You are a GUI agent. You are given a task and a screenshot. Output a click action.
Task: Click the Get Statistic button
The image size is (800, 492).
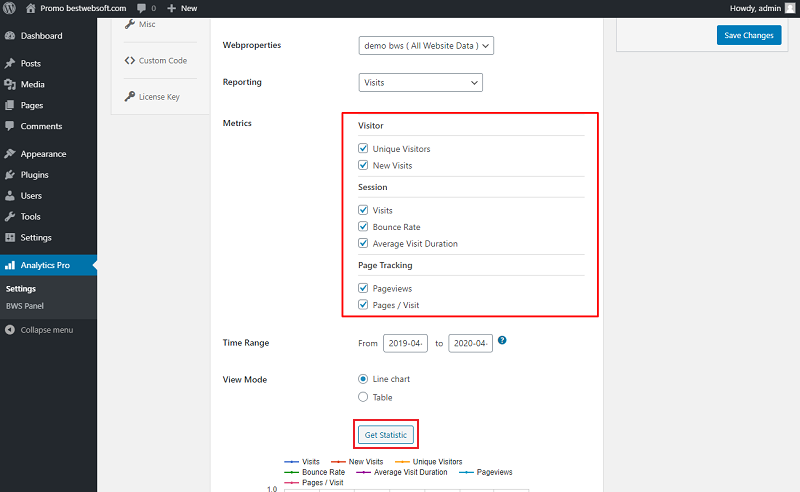(x=386, y=435)
